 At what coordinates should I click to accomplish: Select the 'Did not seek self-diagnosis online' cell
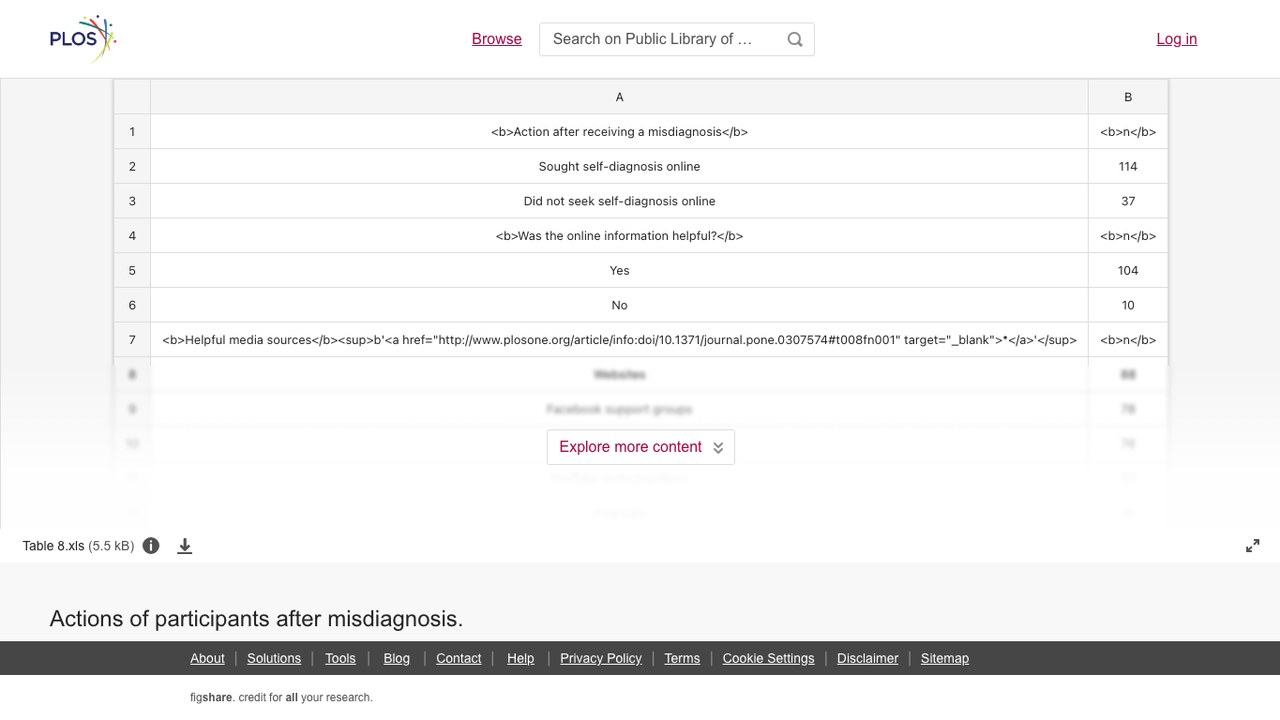pyautogui.click(x=619, y=201)
